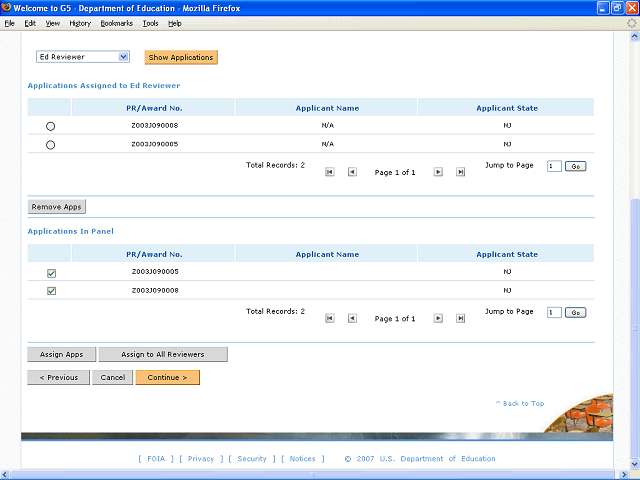Open the History menu

80,23
